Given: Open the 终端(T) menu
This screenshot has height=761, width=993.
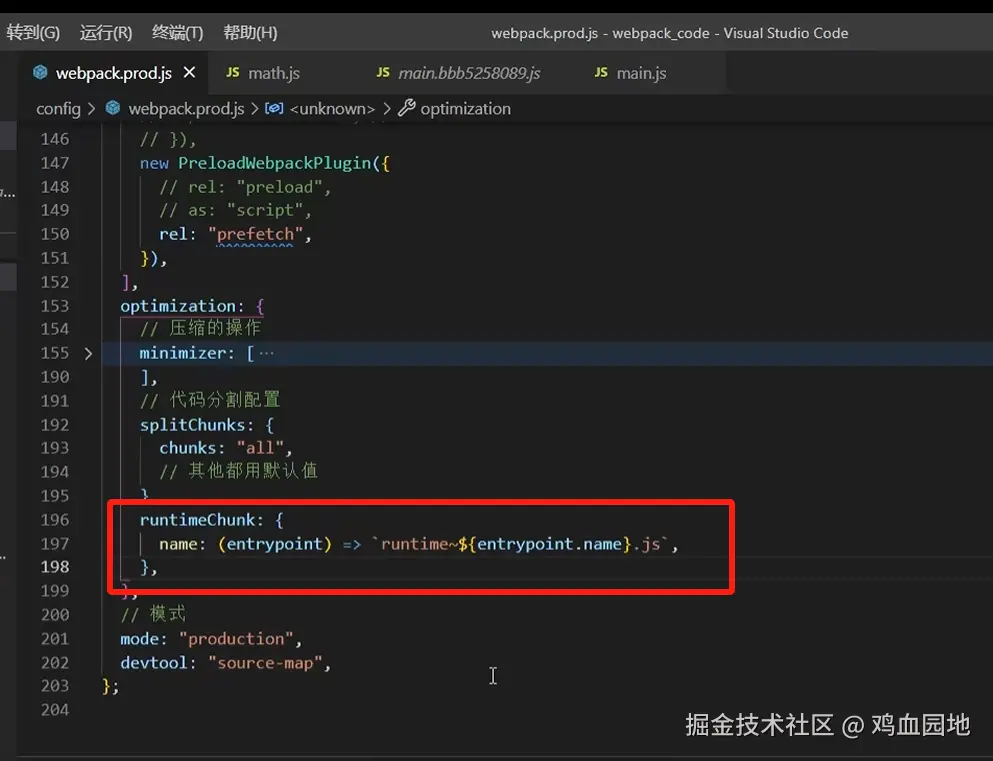Looking at the screenshot, I should (x=177, y=33).
